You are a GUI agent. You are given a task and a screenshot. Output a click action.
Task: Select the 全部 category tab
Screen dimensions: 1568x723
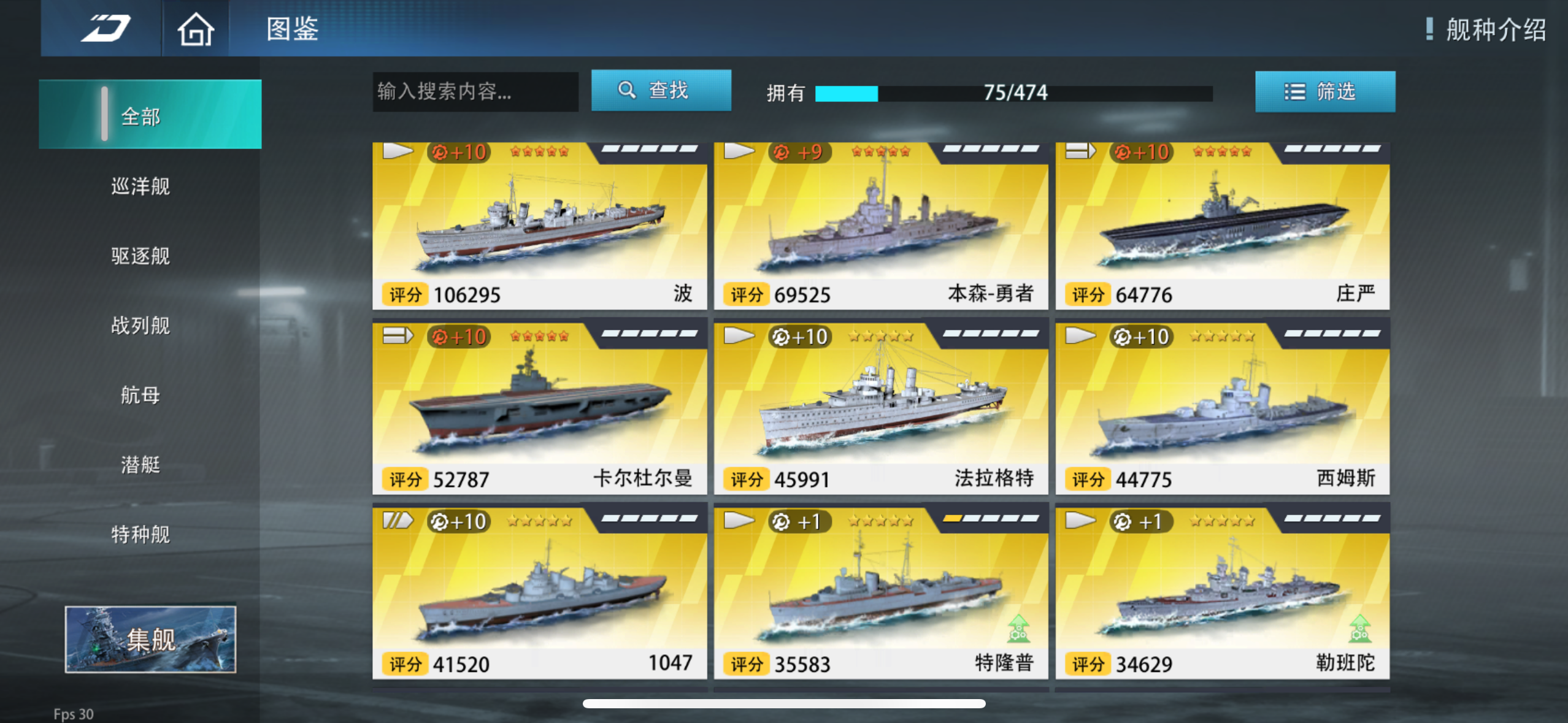[x=150, y=115]
